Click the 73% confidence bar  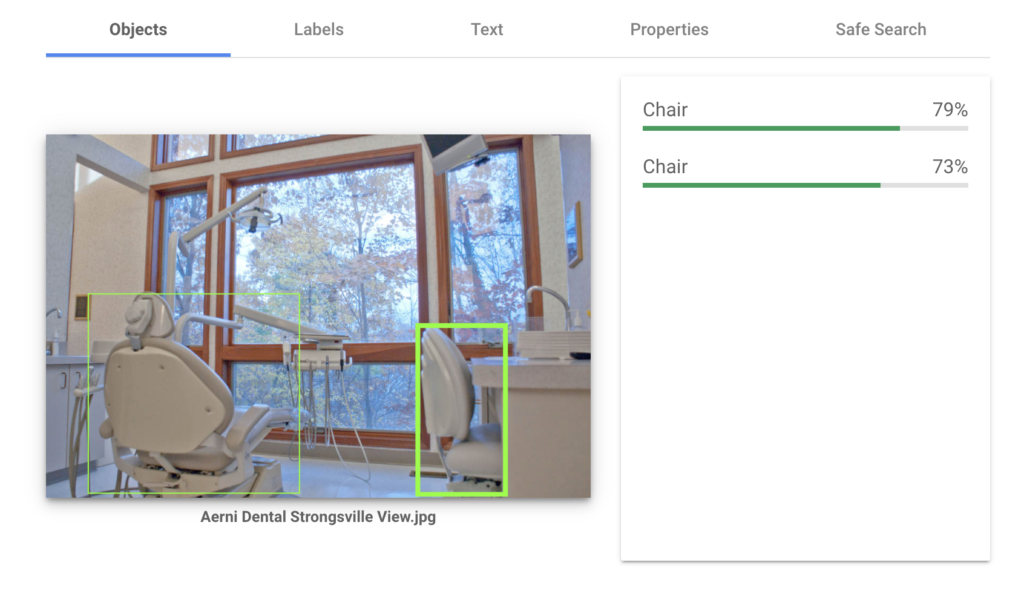tap(760, 185)
